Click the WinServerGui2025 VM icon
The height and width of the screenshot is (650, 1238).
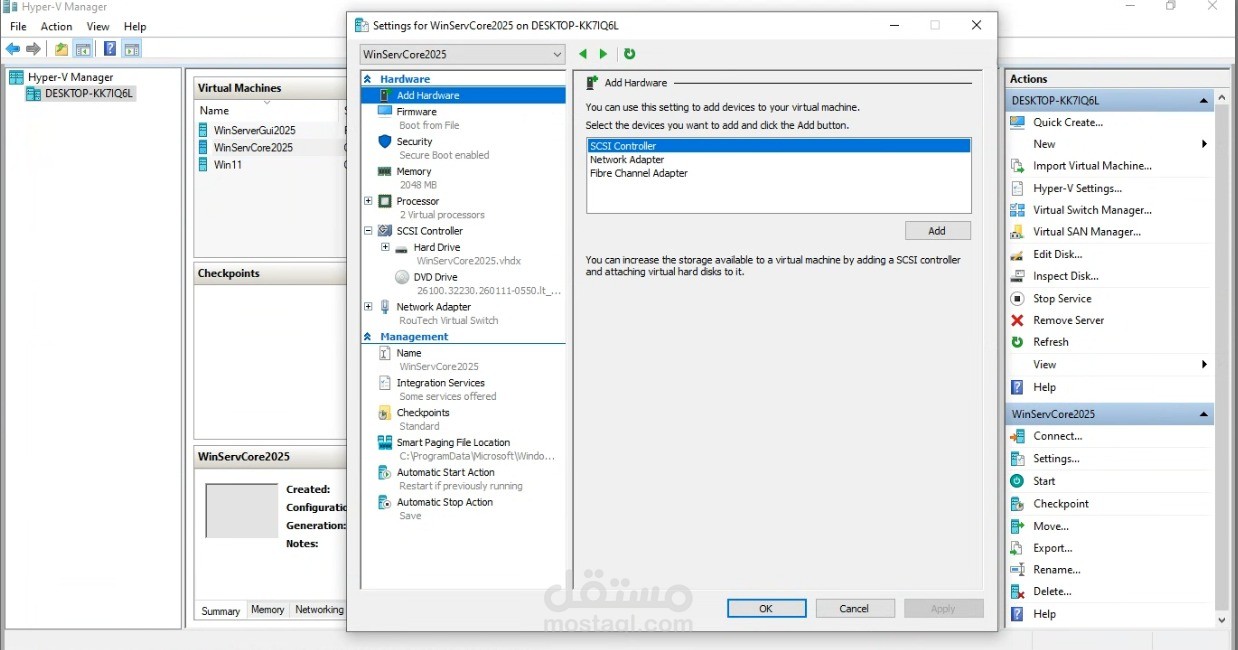tap(204, 130)
